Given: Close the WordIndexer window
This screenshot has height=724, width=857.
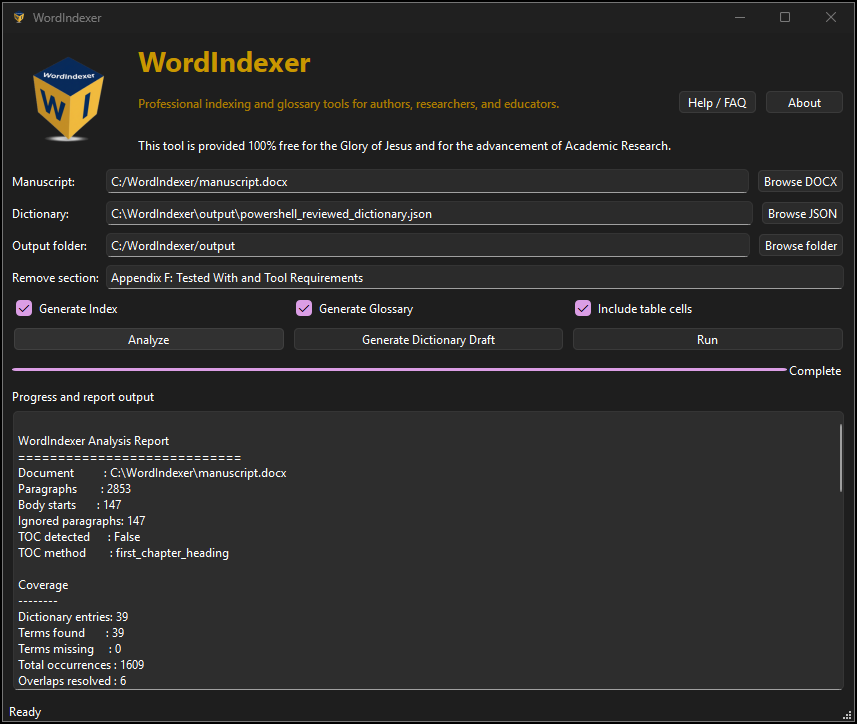Looking at the screenshot, I should 831,17.
